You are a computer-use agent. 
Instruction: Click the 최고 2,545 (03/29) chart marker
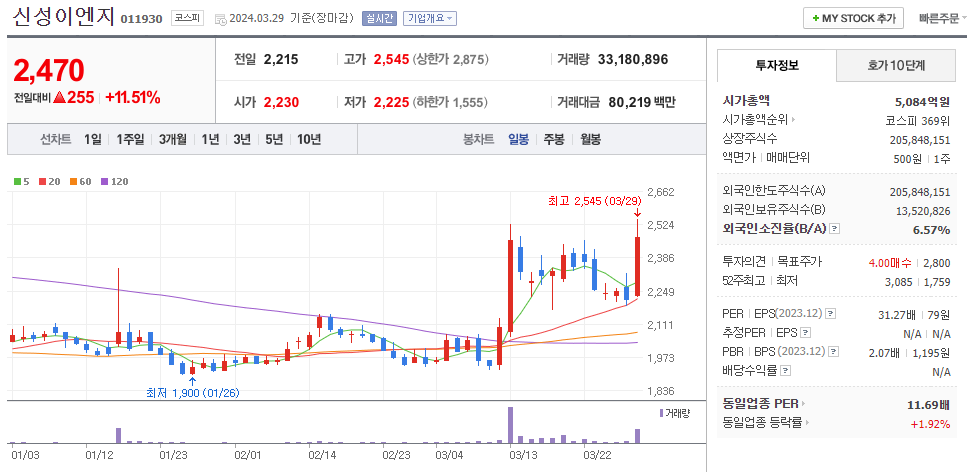click(x=594, y=201)
